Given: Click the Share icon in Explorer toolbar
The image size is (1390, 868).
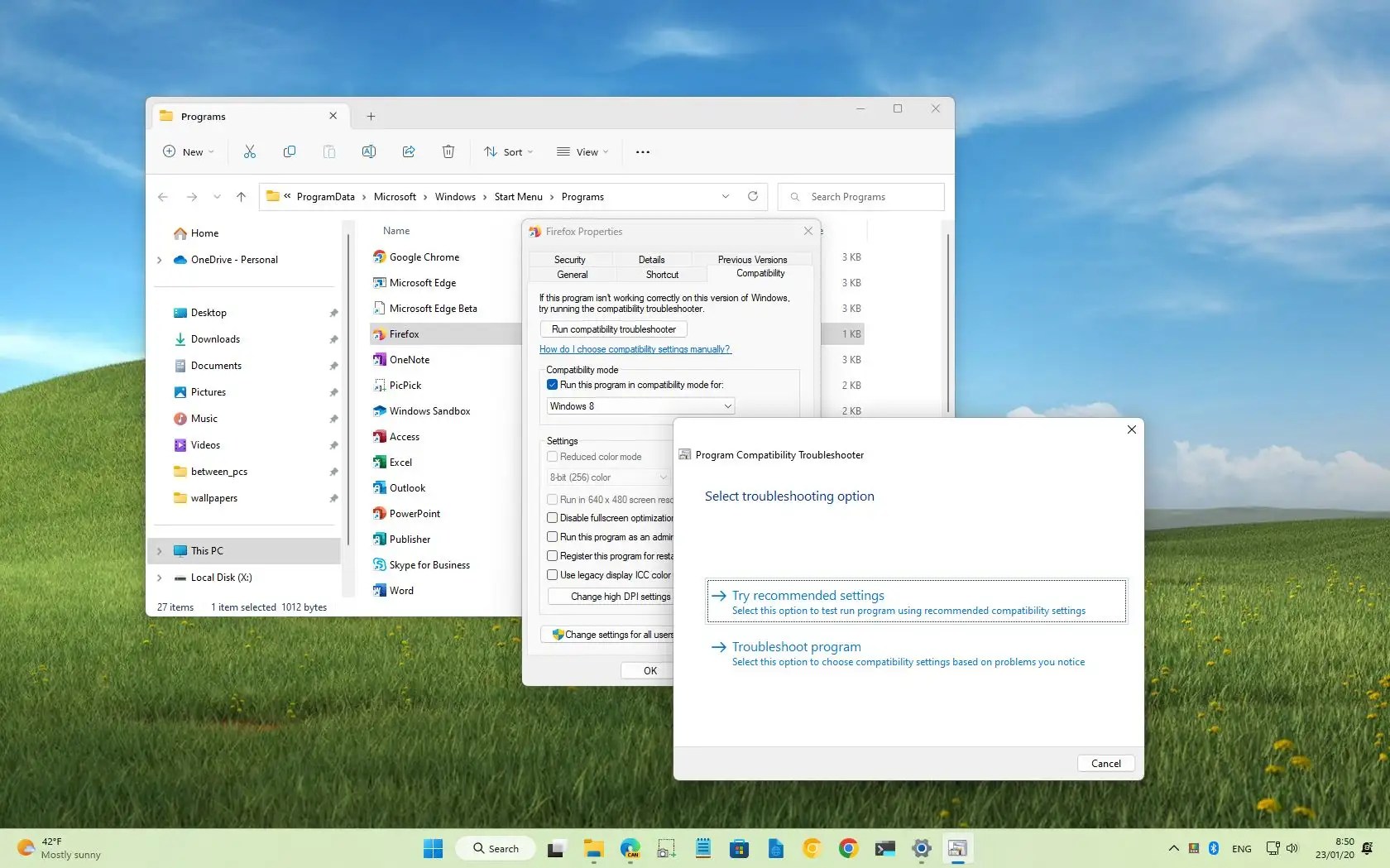Looking at the screenshot, I should pos(409,151).
